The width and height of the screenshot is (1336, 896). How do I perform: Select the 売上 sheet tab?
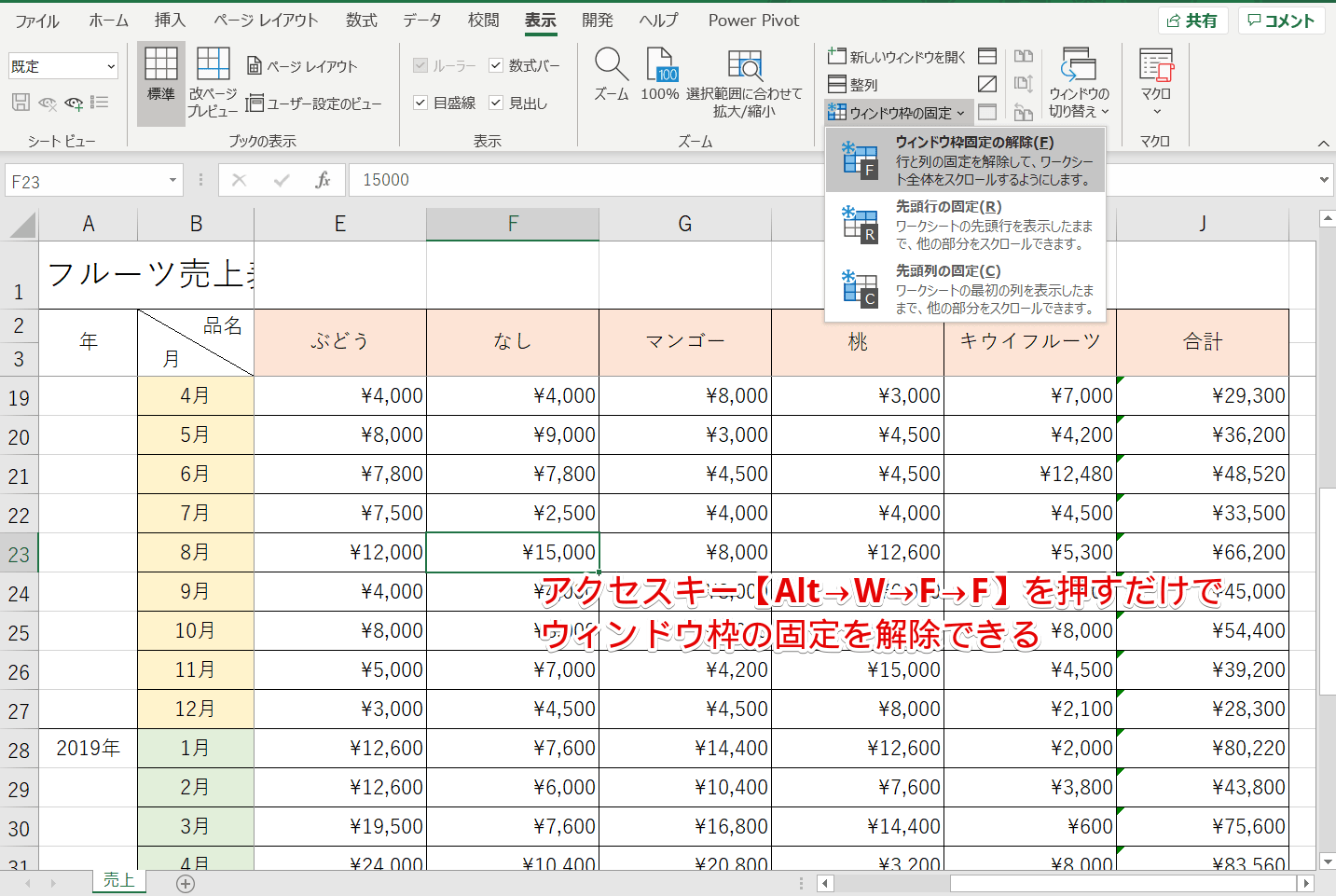118,879
